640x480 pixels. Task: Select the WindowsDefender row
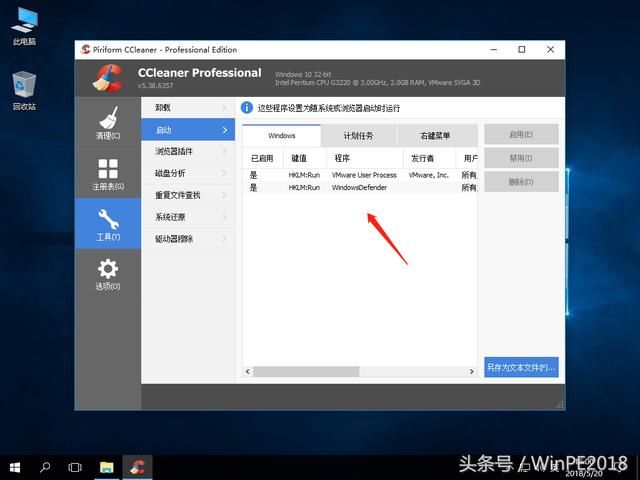(360, 188)
